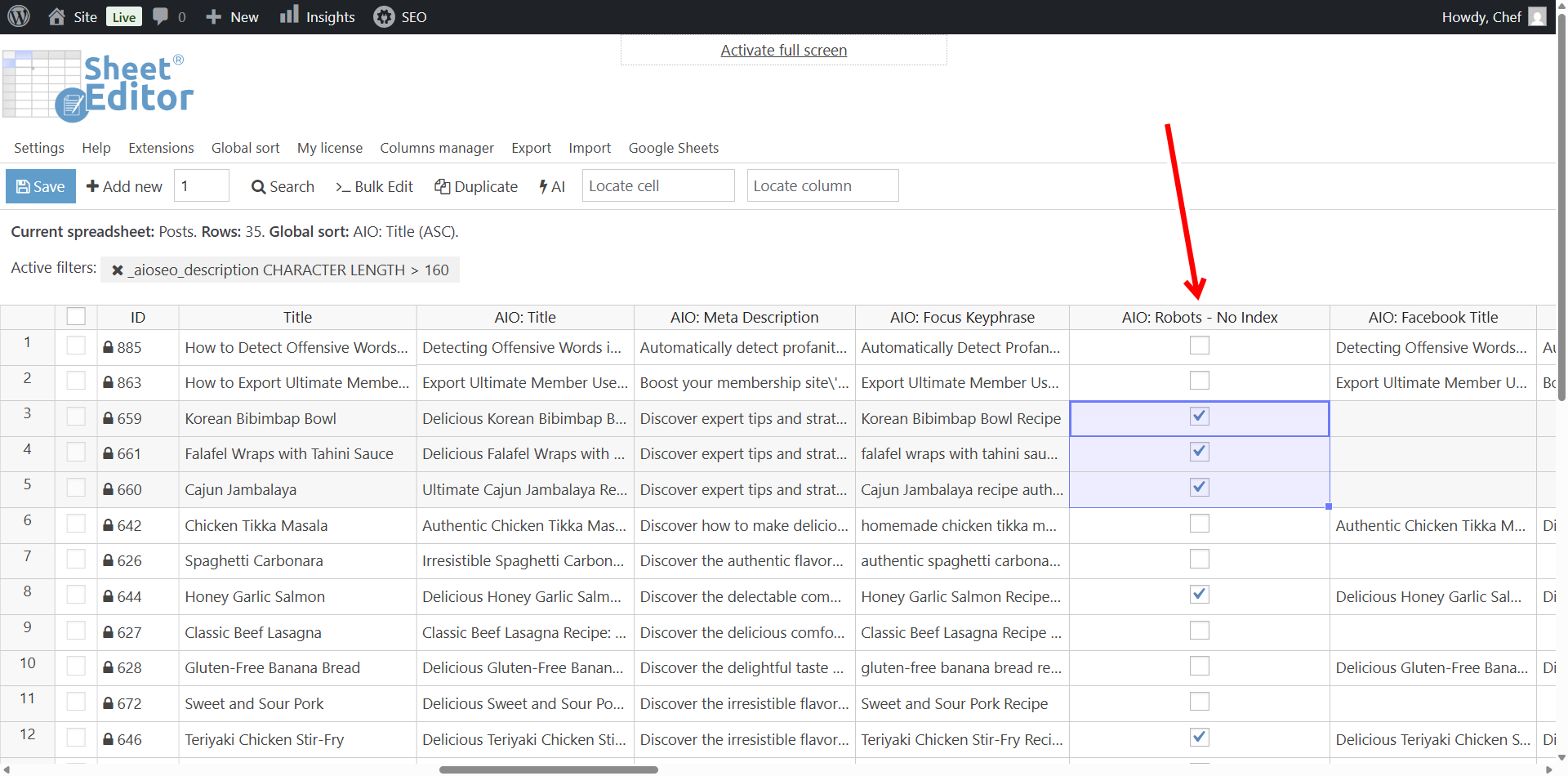Screen dimensions: 1568x776
Task: Click lock icon for post 646
Action: (108, 739)
